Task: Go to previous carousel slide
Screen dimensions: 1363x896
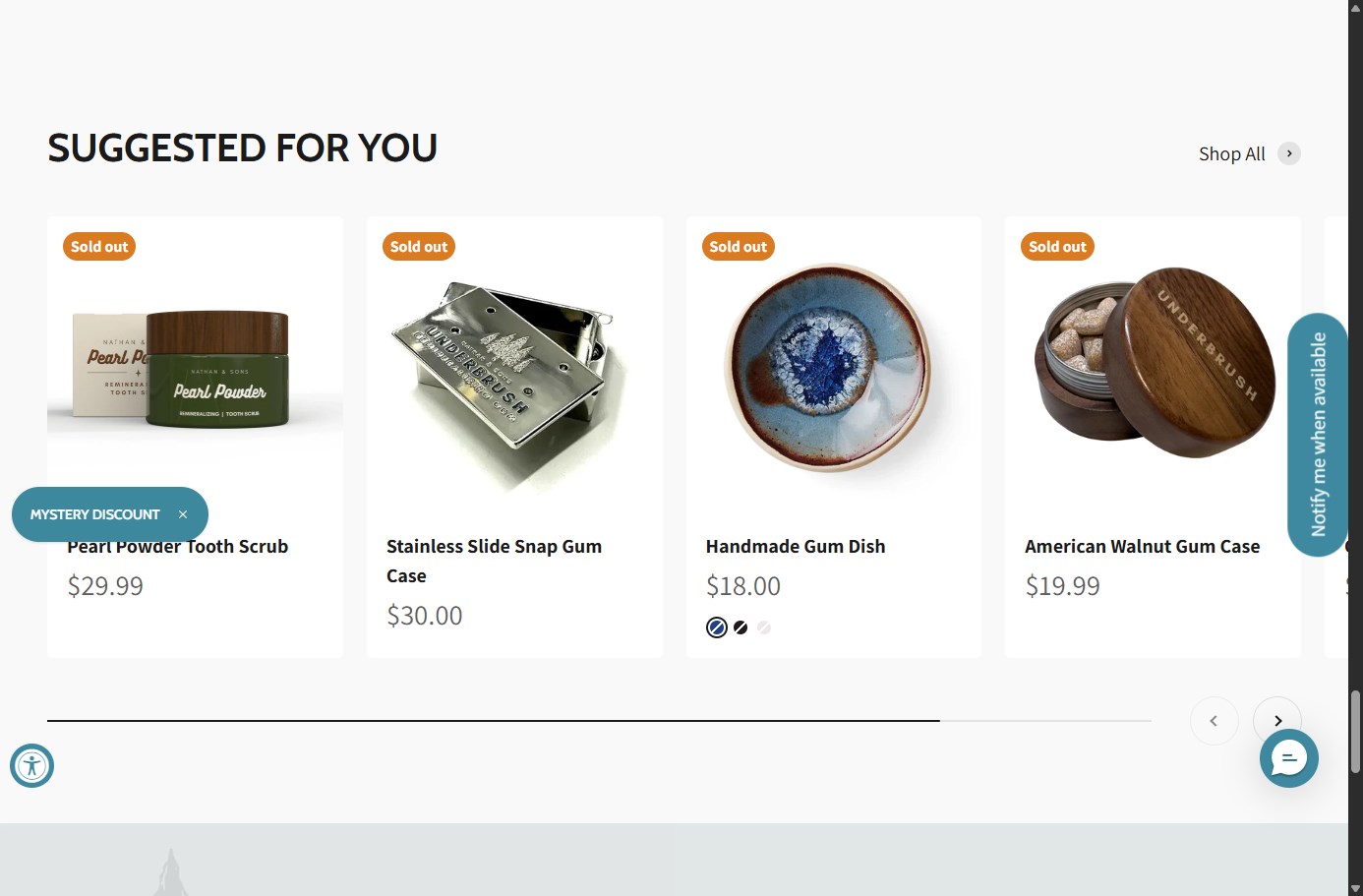Action: coord(1214,721)
